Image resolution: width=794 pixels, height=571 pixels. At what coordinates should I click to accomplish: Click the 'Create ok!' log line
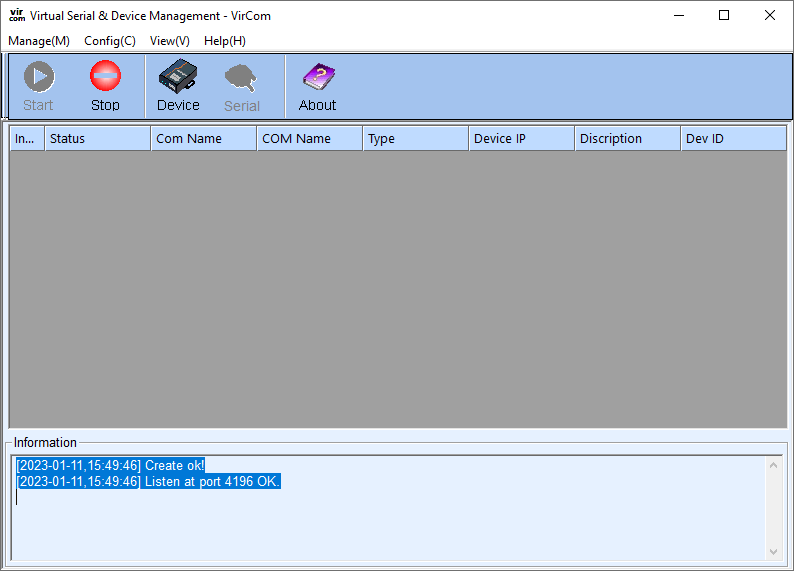pyautogui.click(x=110, y=465)
